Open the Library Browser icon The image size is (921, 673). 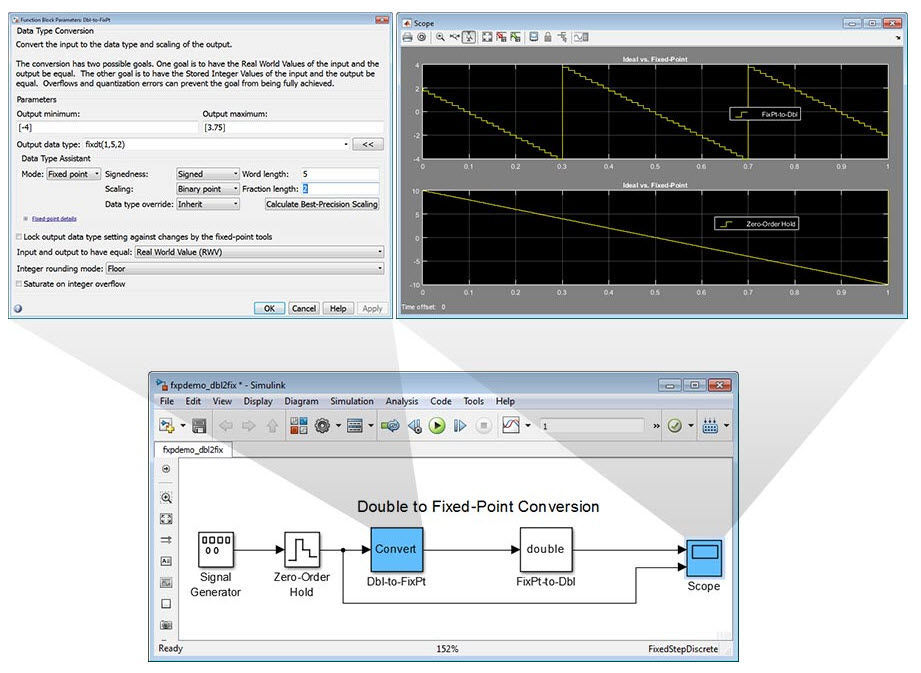point(299,426)
